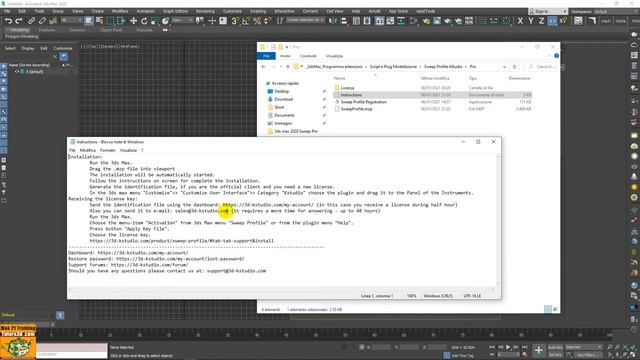Expand the Sign In dropdown

[x=564, y=11]
